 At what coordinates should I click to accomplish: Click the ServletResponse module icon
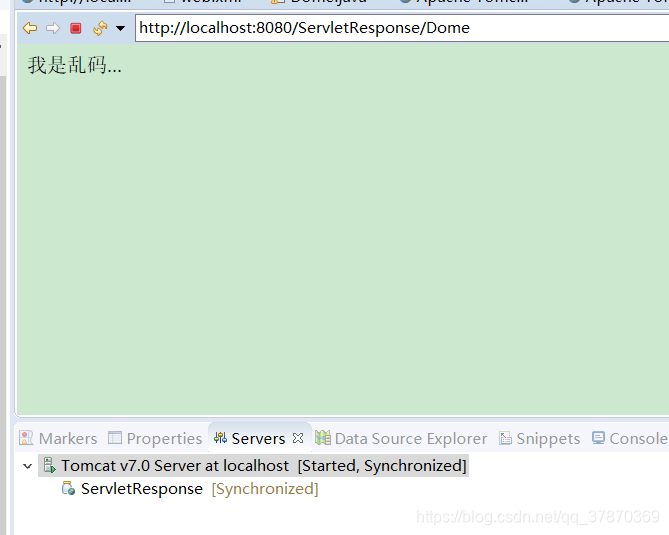68,488
